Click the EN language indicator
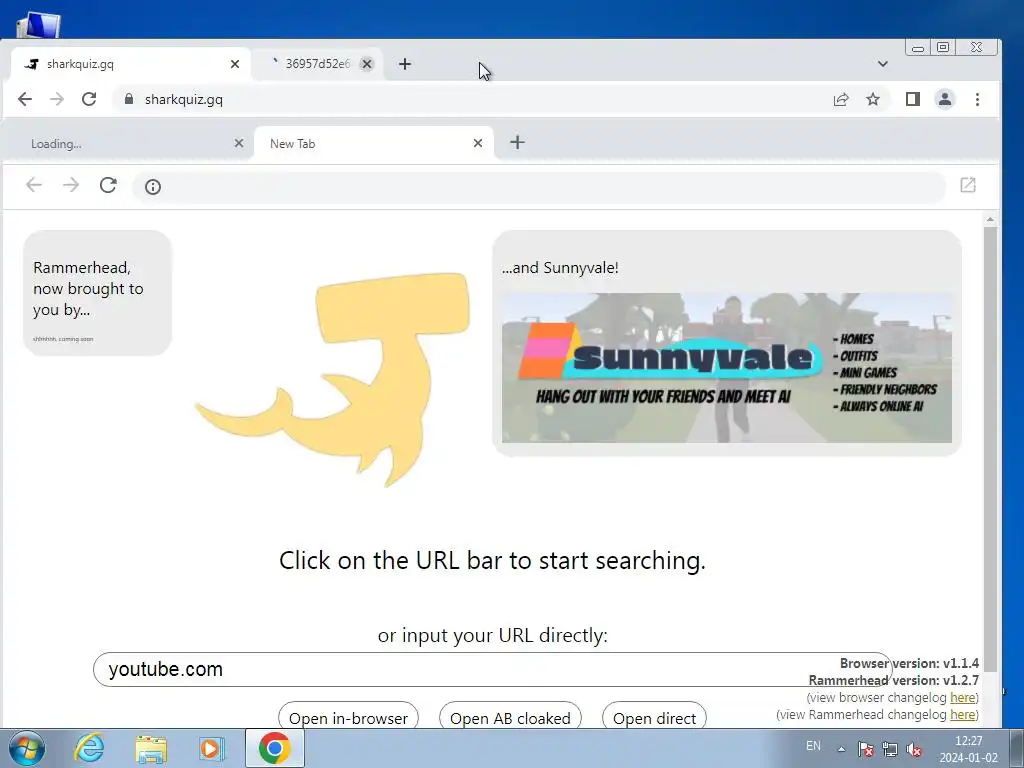The height and width of the screenshot is (768, 1024). [x=813, y=746]
